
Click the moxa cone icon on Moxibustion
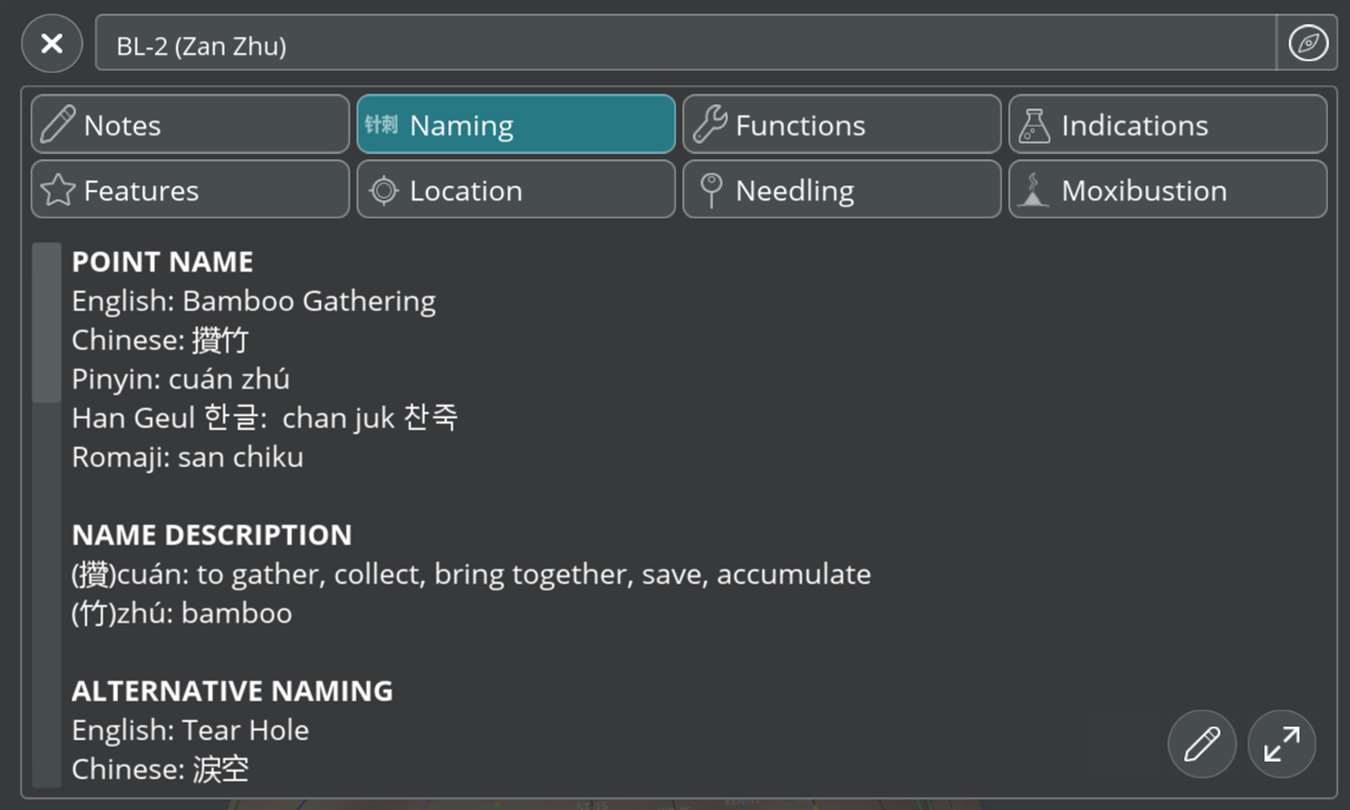[x=1034, y=190]
